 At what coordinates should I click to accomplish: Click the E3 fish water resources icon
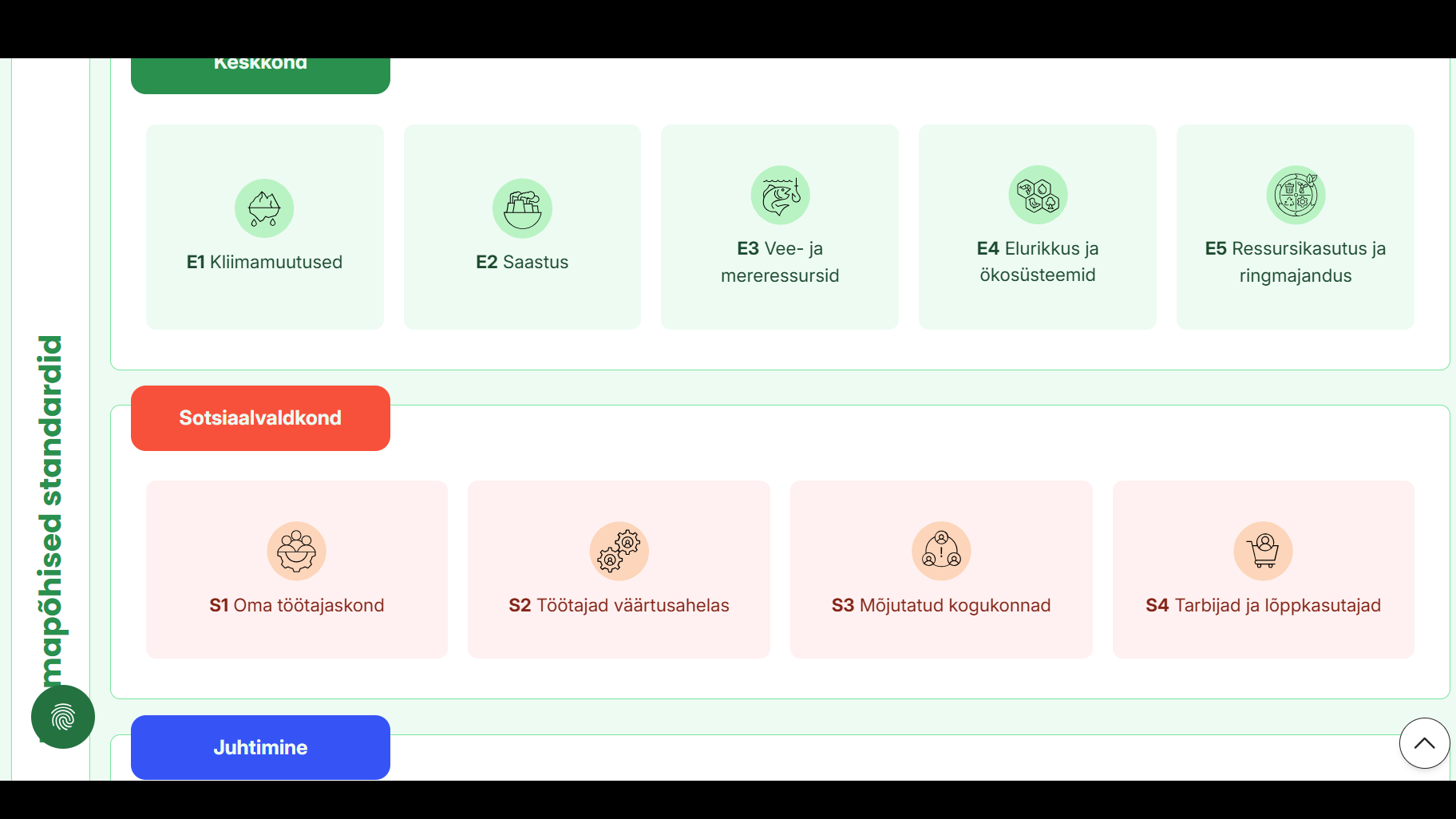click(x=780, y=195)
